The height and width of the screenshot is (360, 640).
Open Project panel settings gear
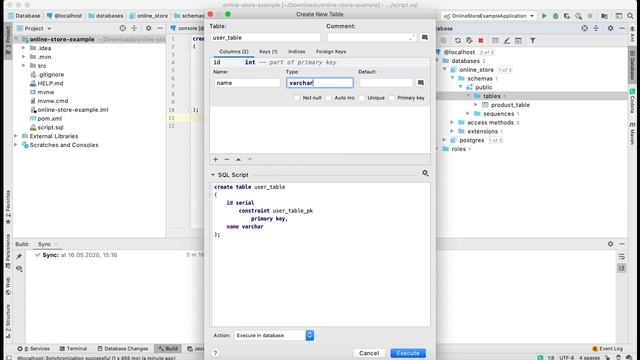pyautogui.click(x=149, y=28)
